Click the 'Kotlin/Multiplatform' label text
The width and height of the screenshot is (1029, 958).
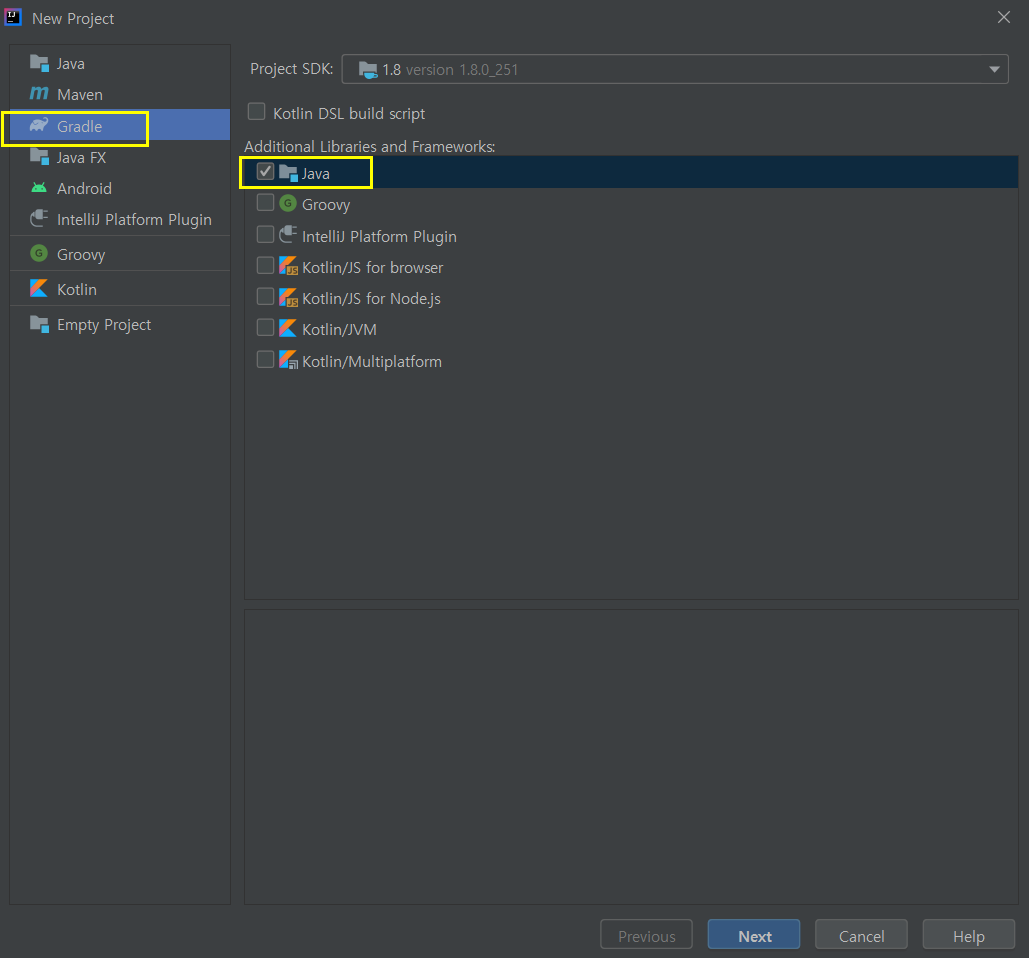(371, 362)
